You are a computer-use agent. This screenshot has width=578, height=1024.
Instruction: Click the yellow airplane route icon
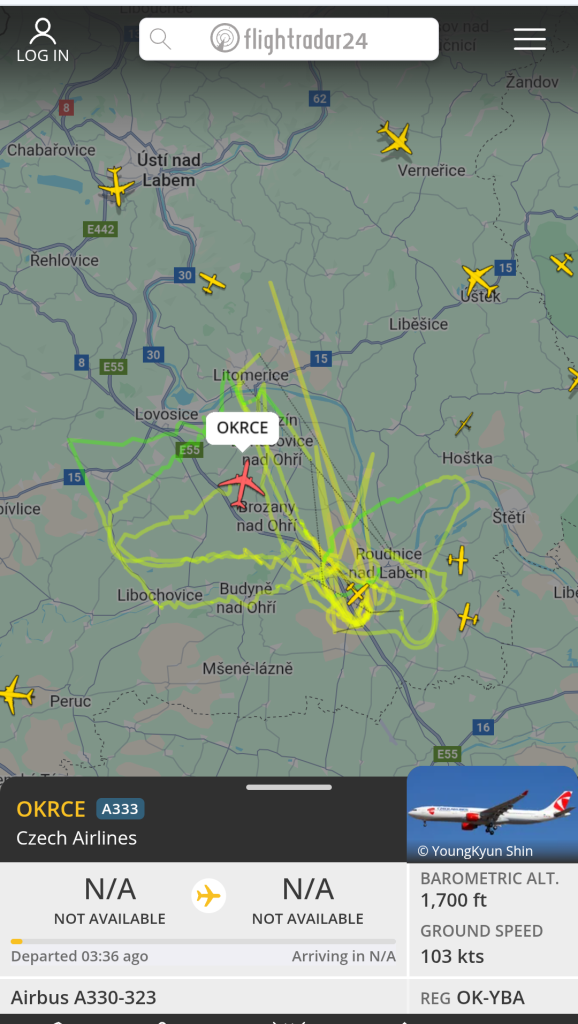point(208,895)
